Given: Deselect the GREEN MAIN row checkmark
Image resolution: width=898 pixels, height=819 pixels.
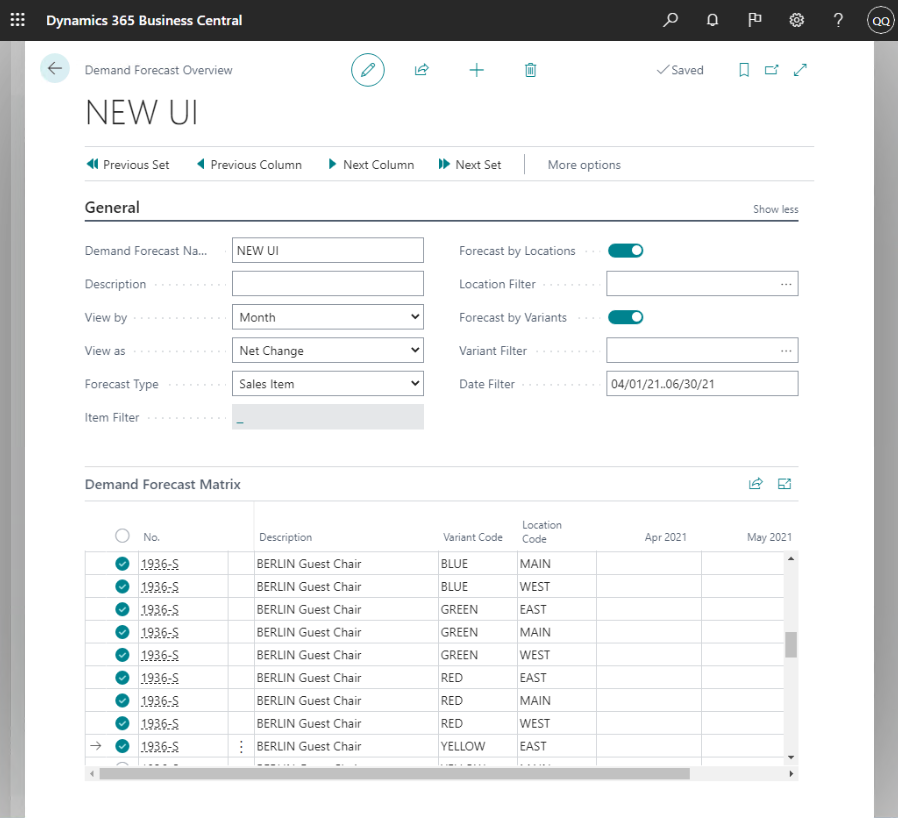Looking at the screenshot, I should pos(122,632).
